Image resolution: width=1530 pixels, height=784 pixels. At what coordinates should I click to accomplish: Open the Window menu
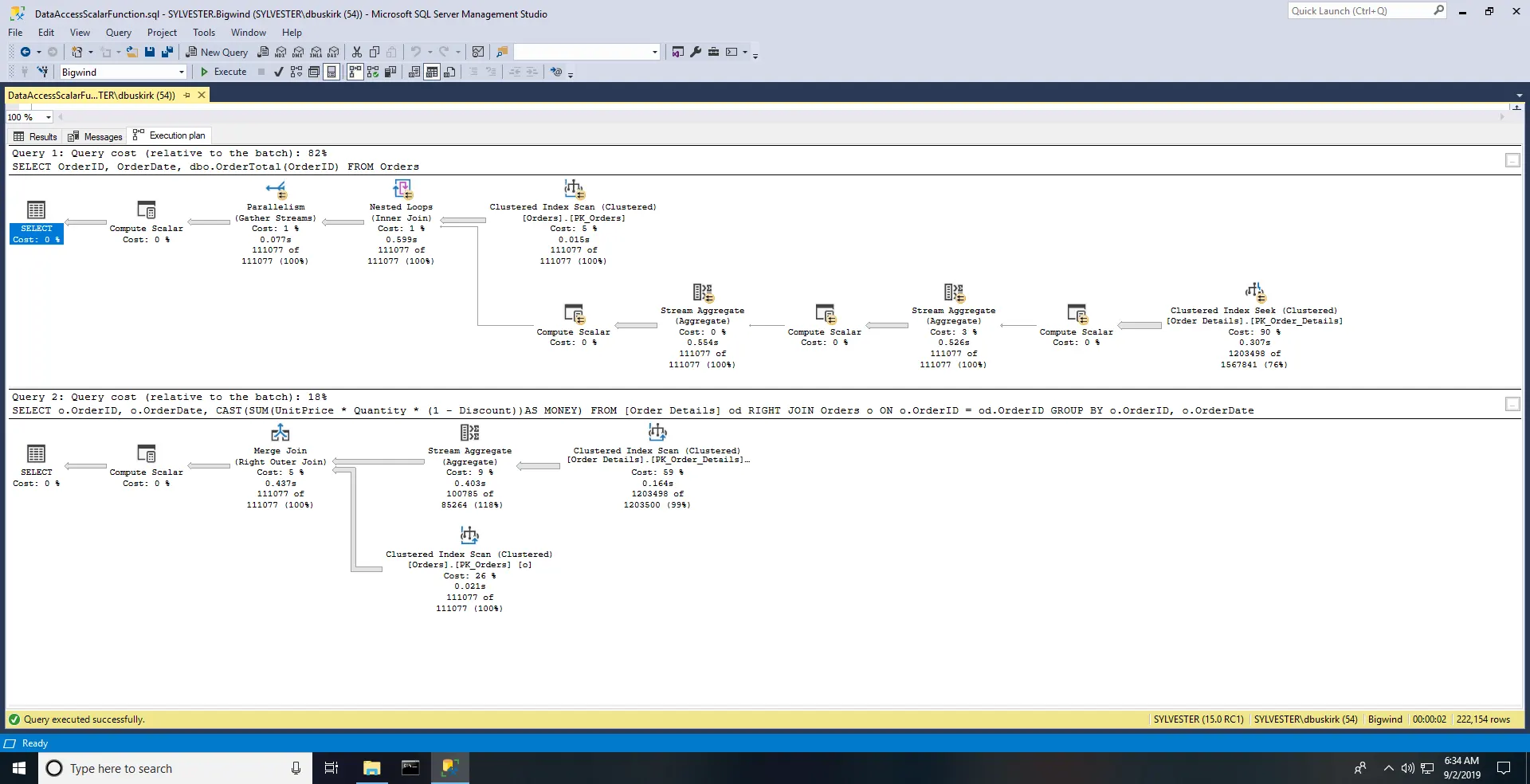coord(249,33)
